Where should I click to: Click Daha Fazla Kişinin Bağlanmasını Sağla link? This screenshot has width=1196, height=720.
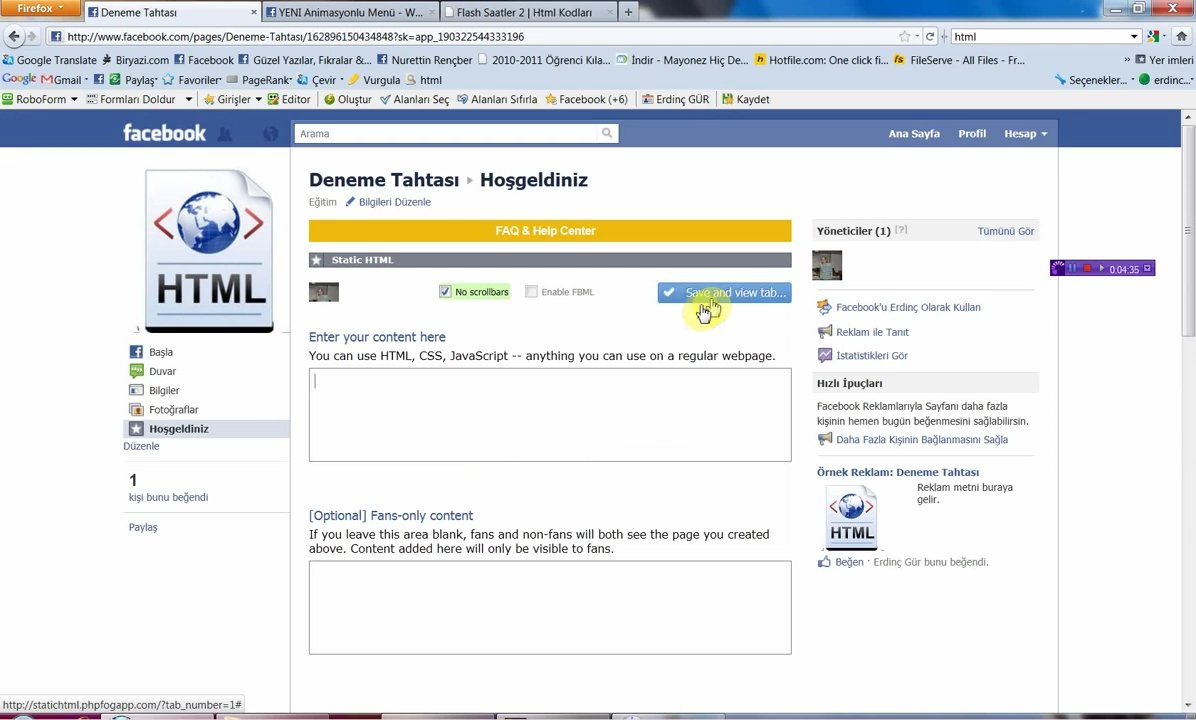point(921,439)
